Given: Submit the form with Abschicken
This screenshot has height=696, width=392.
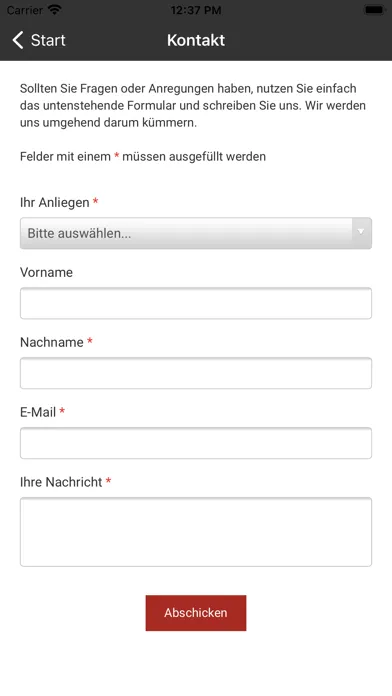Looking at the screenshot, I should (x=196, y=613).
